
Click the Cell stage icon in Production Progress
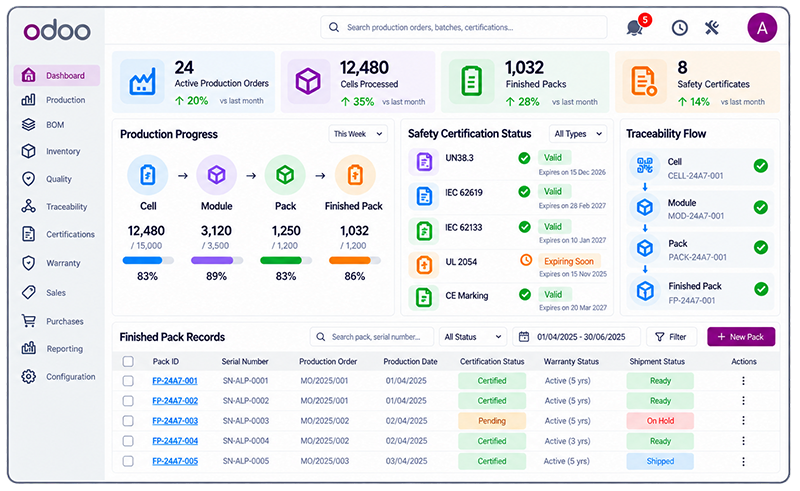[x=148, y=175]
